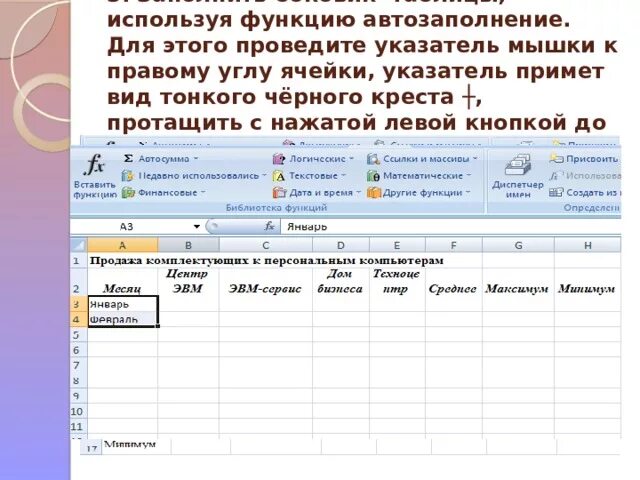Image resolution: width=640 pixels, height=480 pixels.
Task: Select column E header
Action: click(x=397, y=245)
